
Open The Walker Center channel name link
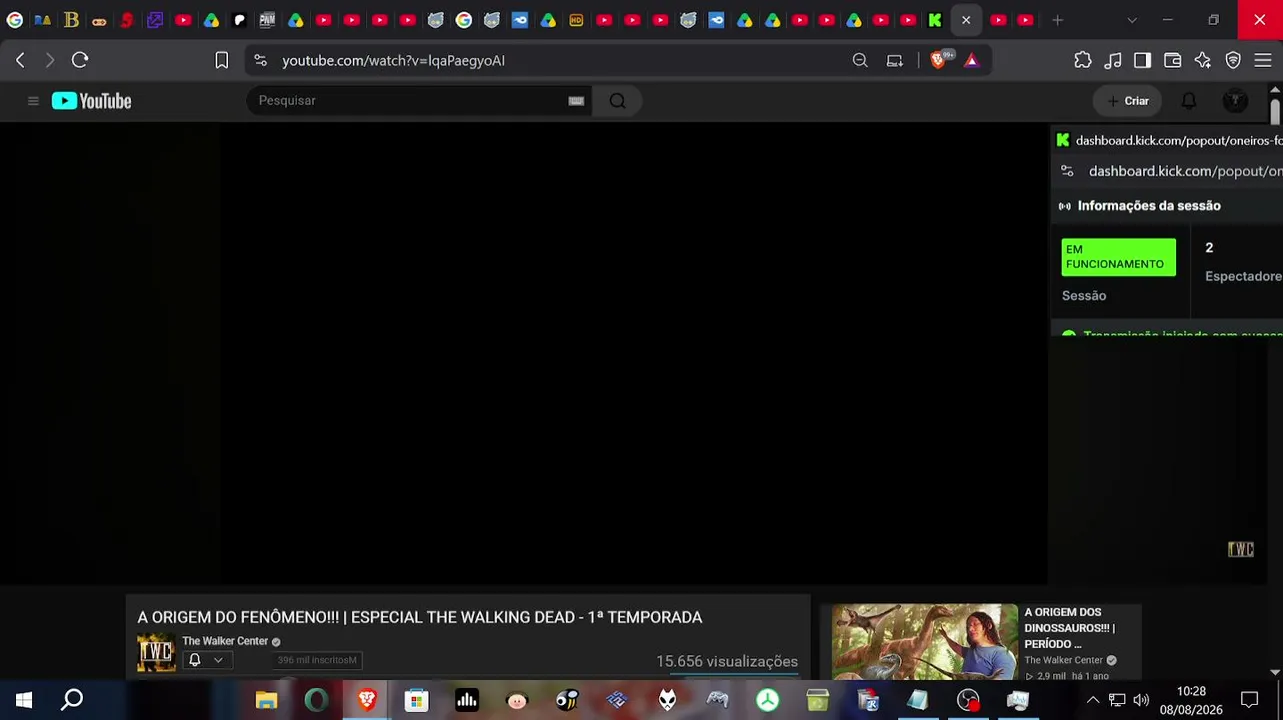point(225,641)
